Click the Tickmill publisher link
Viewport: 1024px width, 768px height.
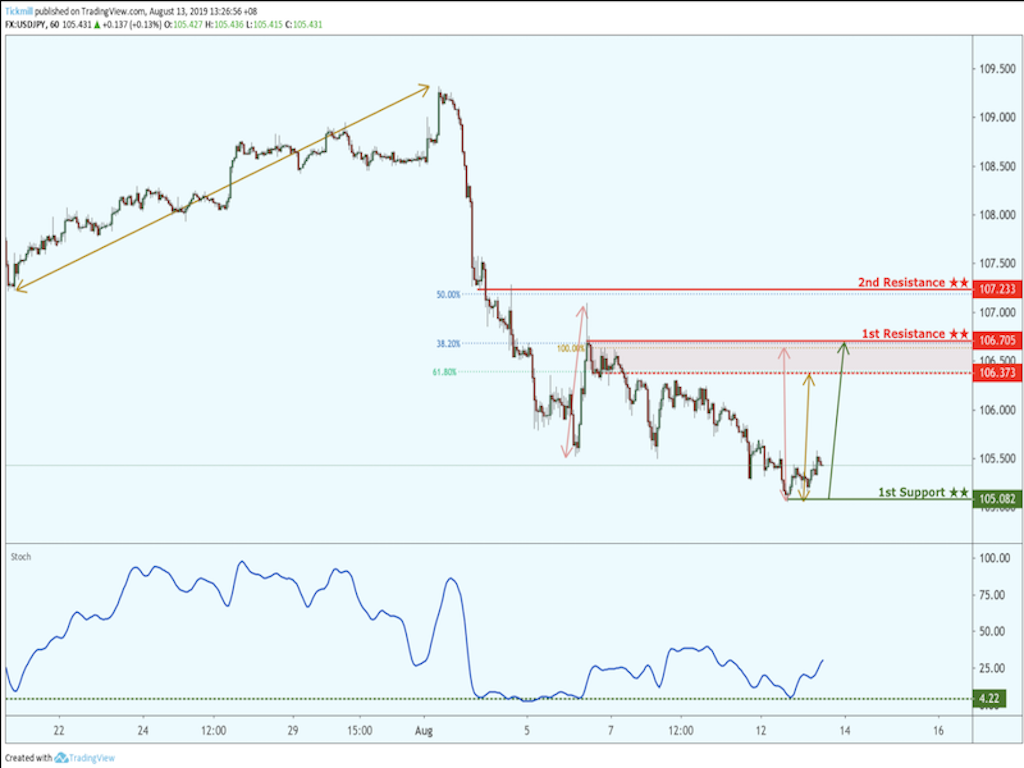click(19, 11)
